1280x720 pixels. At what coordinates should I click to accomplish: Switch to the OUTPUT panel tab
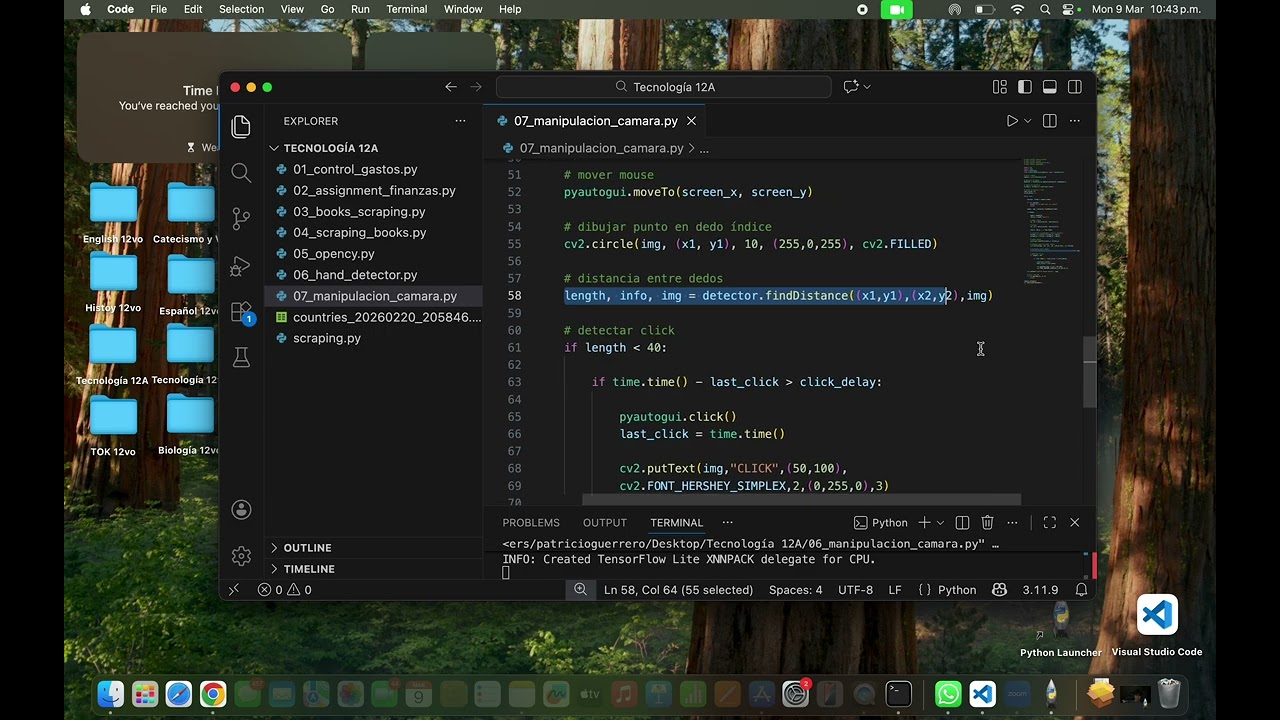pyautogui.click(x=605, y=523)
